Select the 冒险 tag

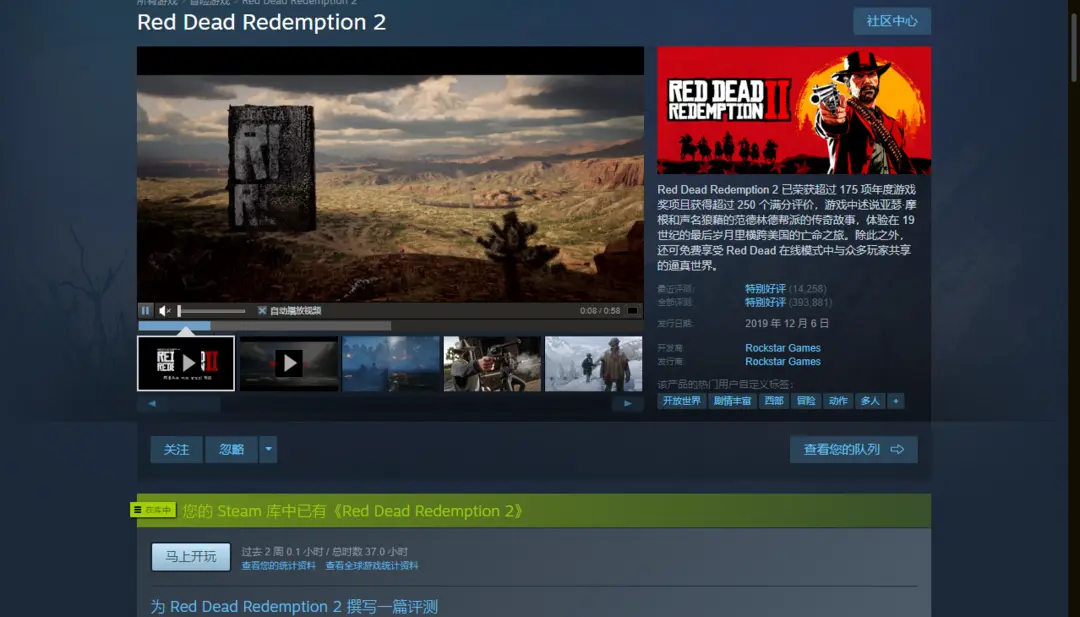806,401
